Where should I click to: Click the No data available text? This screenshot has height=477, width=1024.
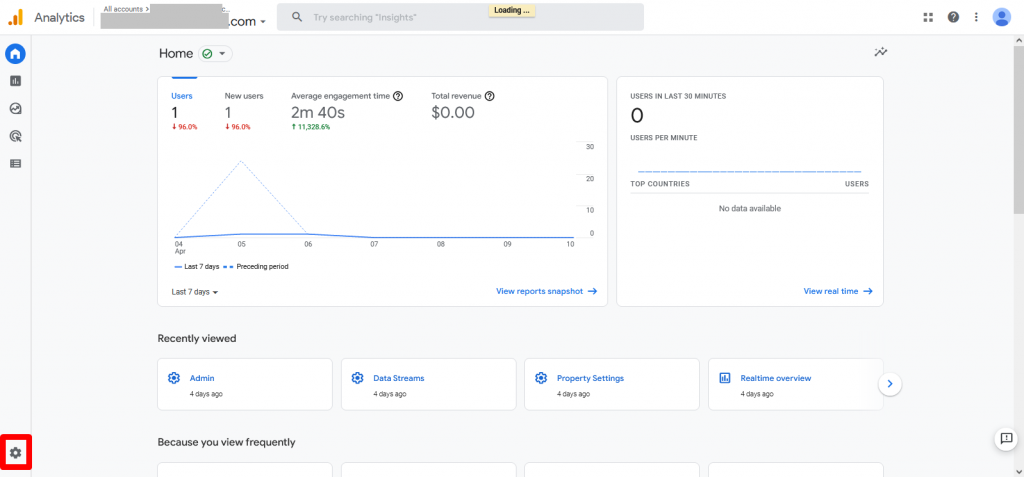pos(750,208)
